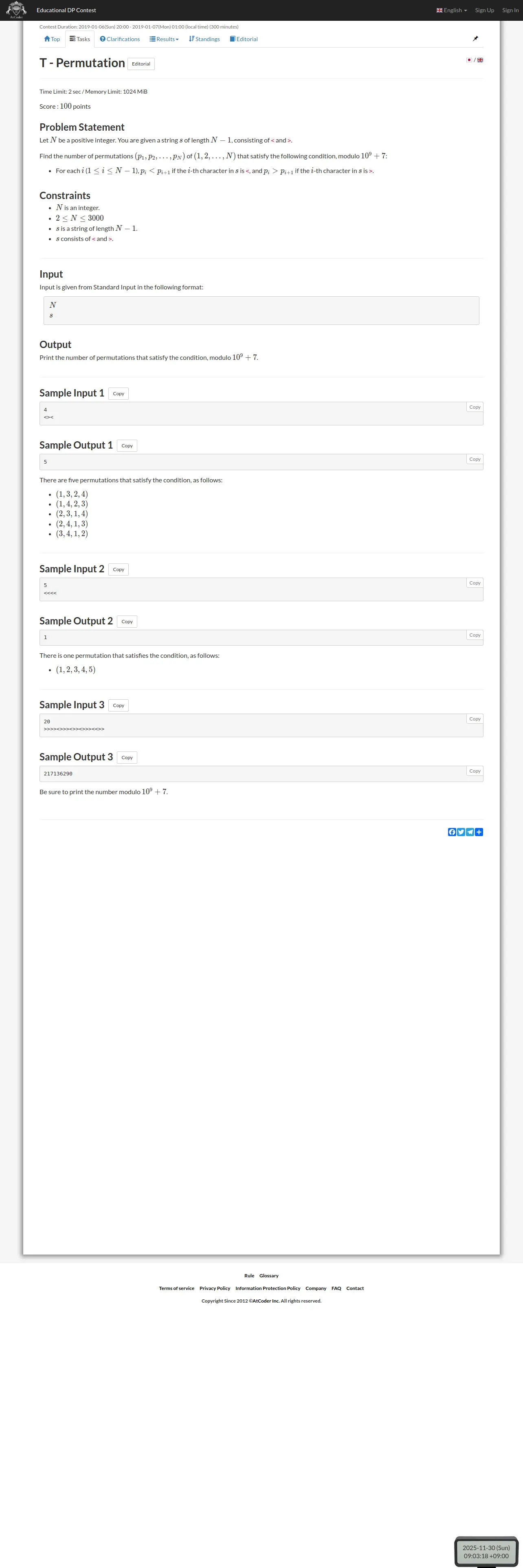Expand the Results dropdown tab
This screenshot has height=1568, width=523.
[165, 39]
